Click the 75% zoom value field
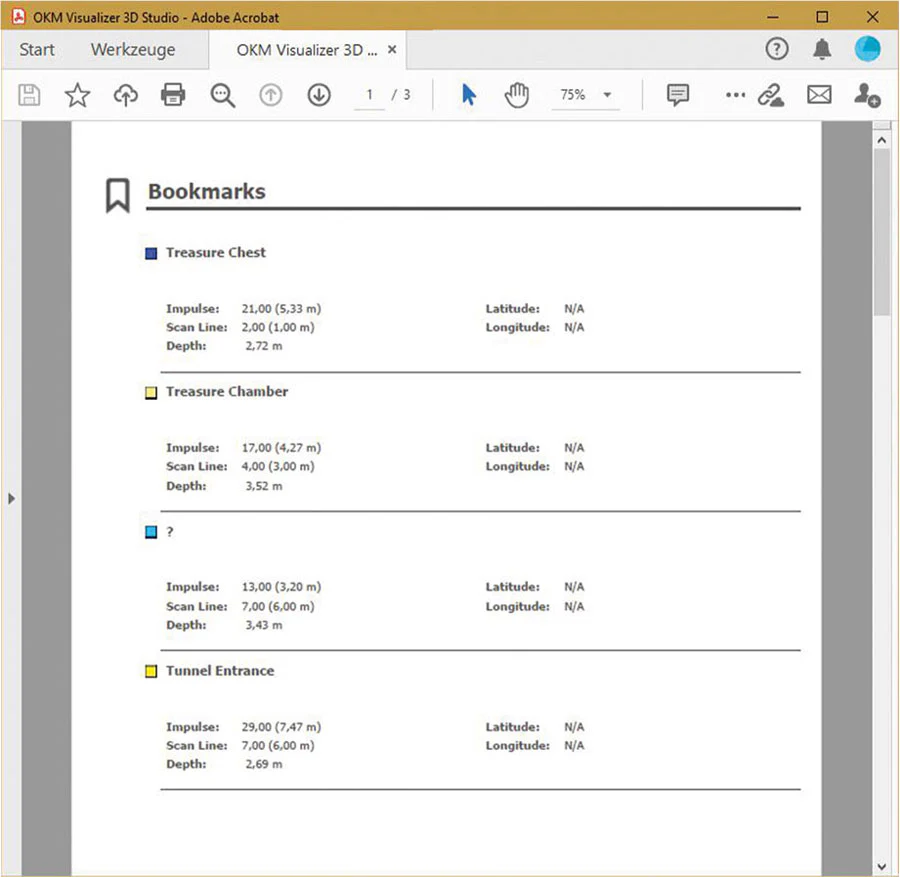900x877 pixels. [572, 95]
